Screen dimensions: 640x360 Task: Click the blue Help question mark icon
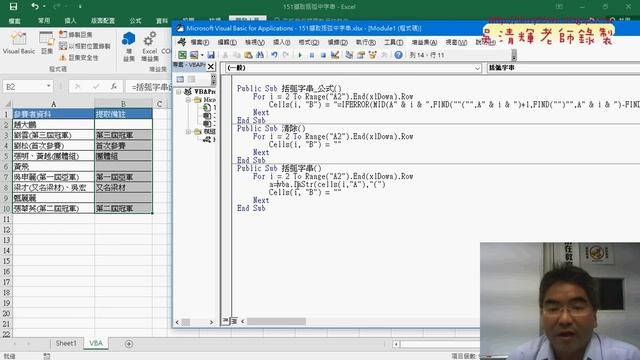(x=398, y=55)
